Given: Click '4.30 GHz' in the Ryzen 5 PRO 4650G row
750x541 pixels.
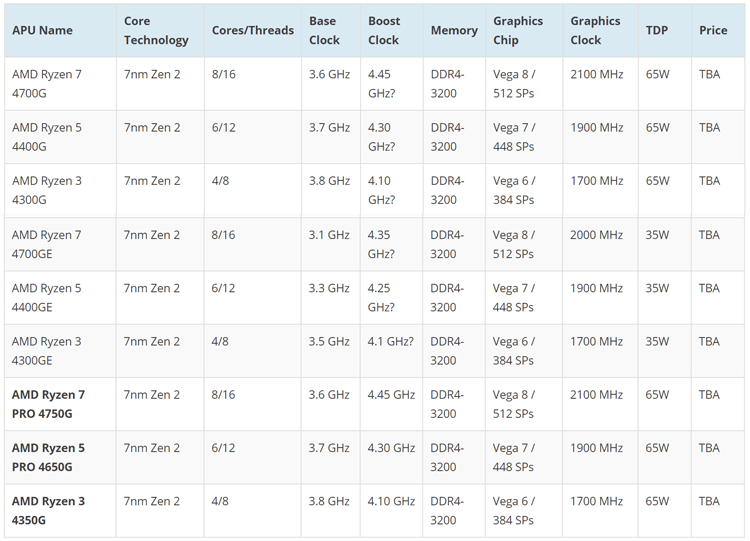Looking at the screenshot, I should click(391, 448).
